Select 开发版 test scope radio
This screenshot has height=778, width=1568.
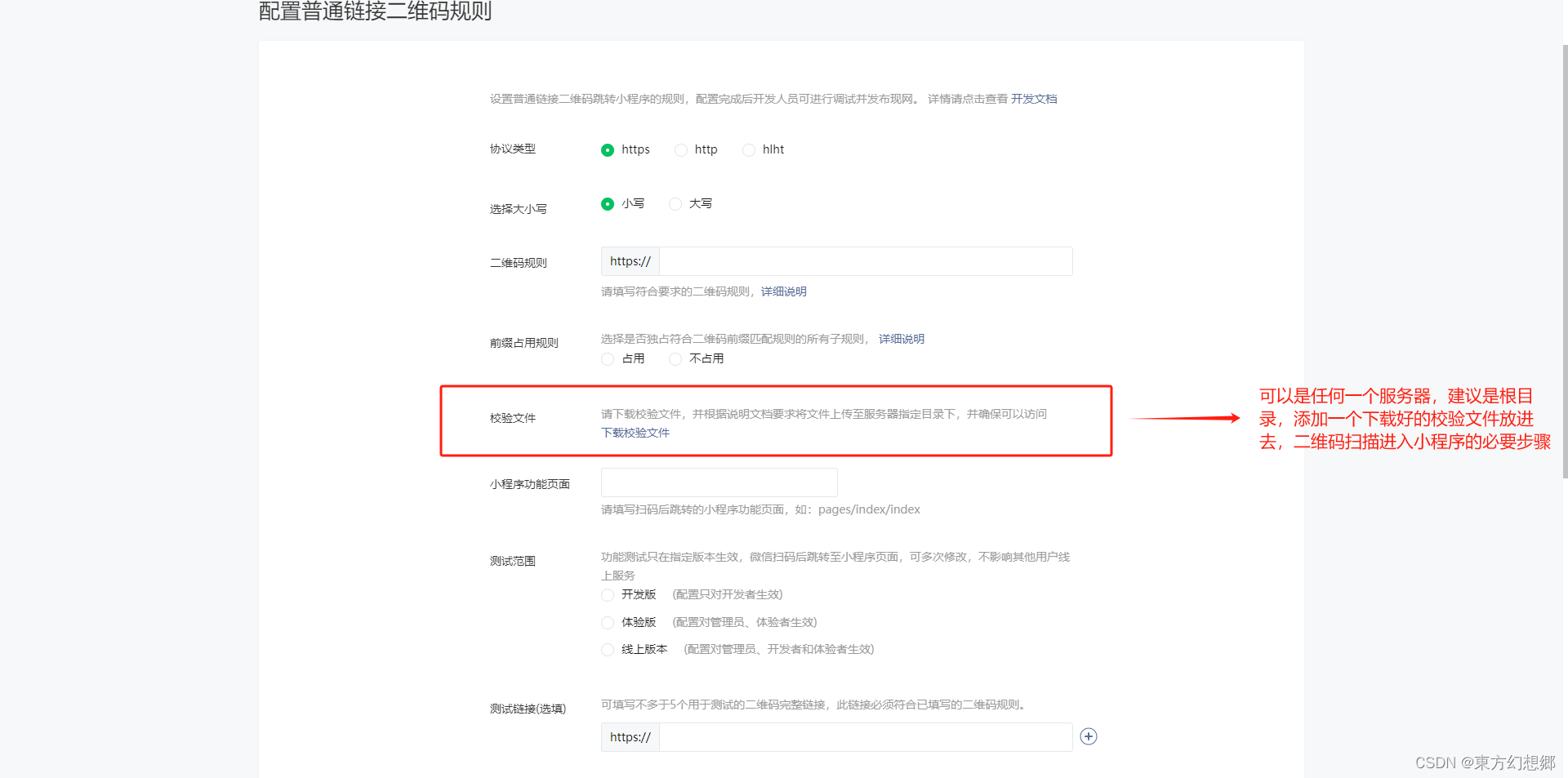point(608,595)
